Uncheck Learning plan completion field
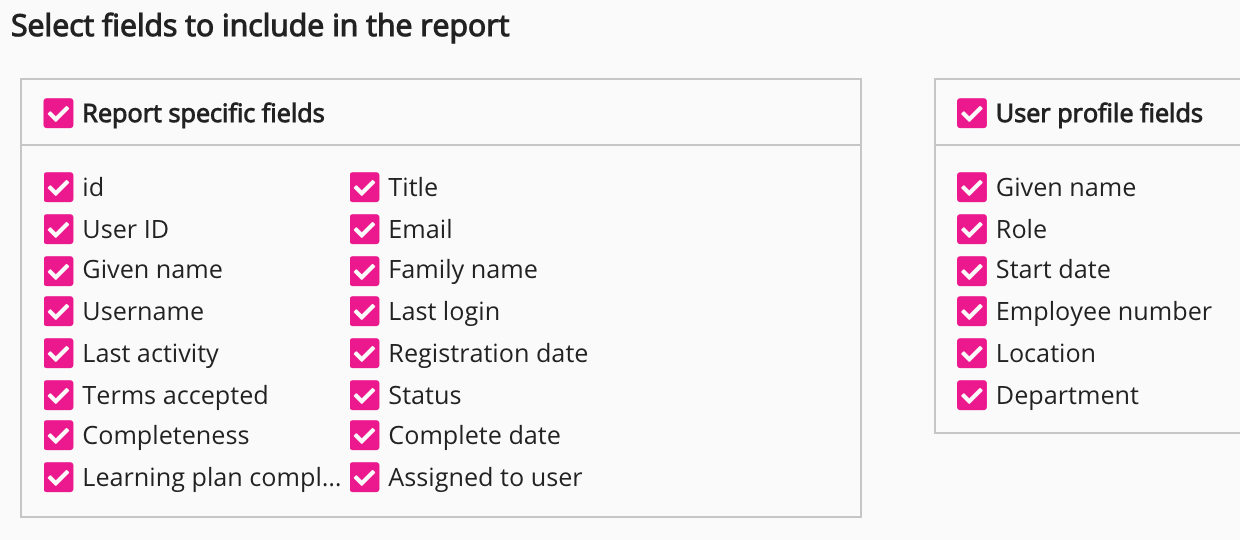Viewport: 1240px width, 540px height. tap(59, 477)
